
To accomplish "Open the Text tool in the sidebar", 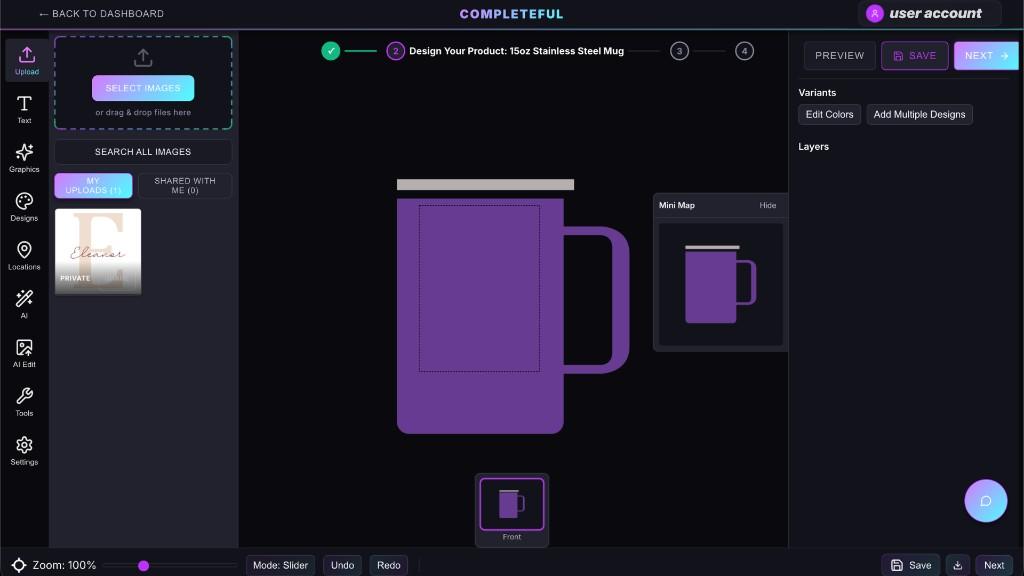I will tap(24, 108).
